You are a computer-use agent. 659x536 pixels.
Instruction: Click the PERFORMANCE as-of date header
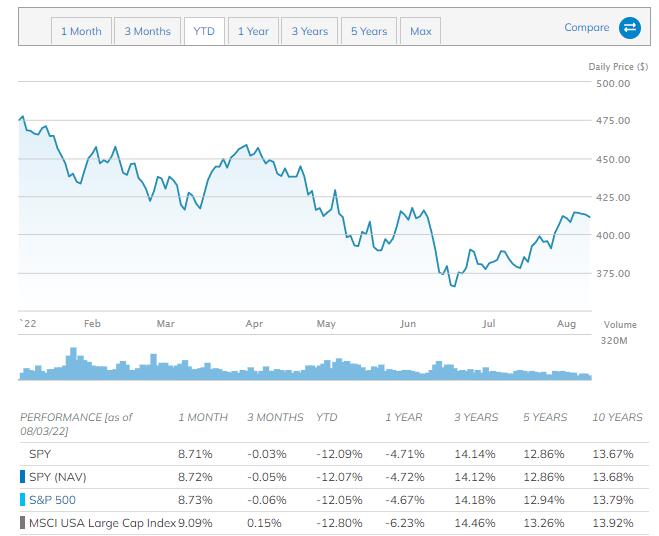[76, 424]
